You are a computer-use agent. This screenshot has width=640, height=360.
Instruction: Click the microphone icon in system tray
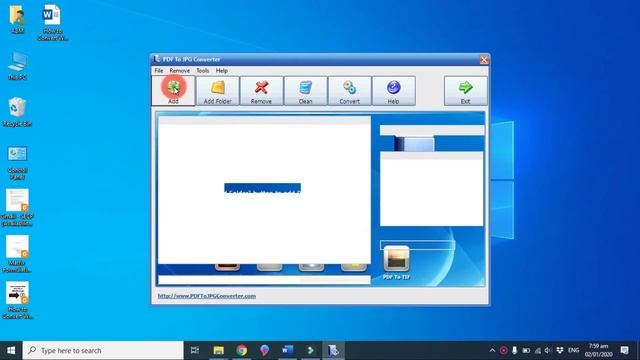pos(514,350)
